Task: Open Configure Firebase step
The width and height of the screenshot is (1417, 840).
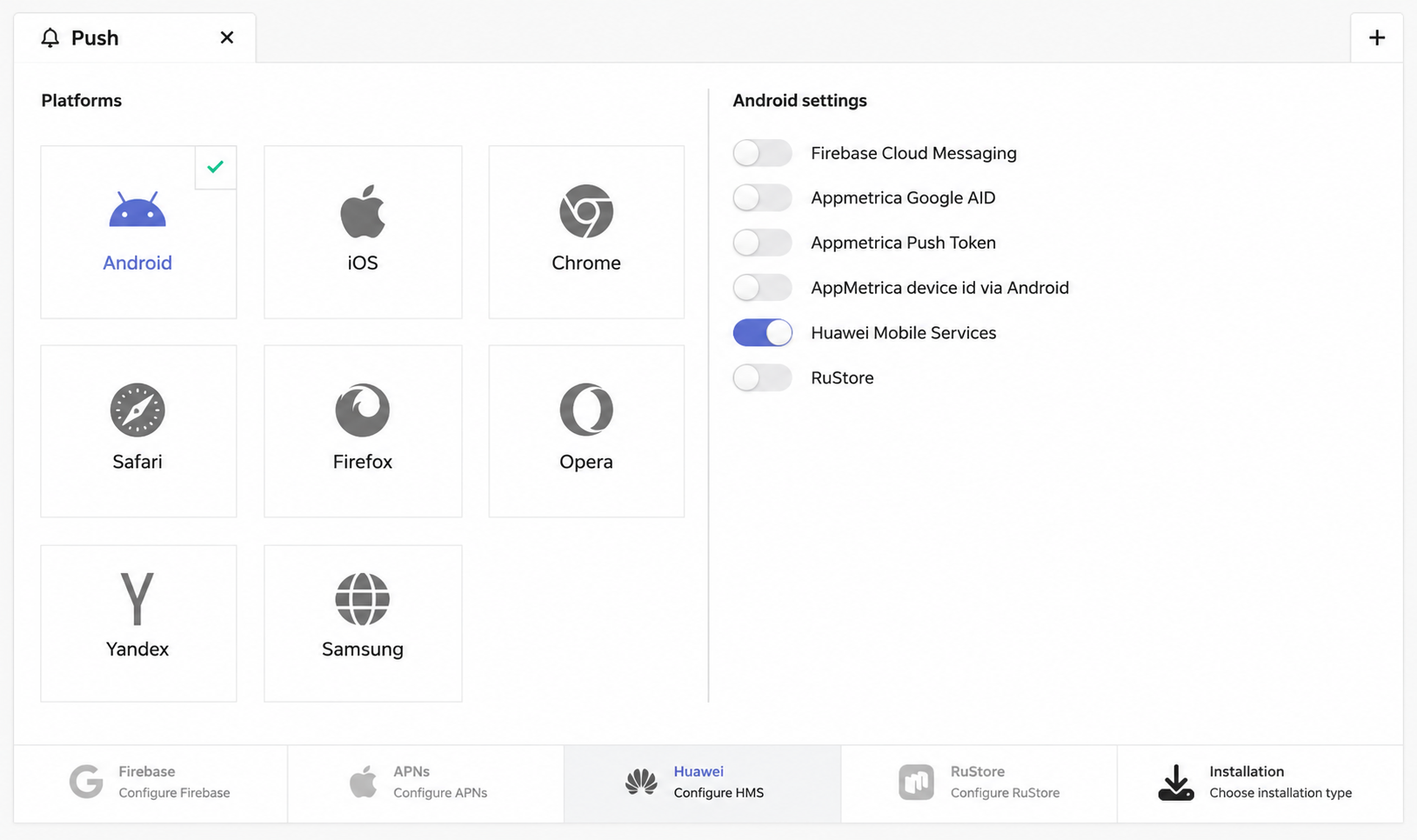Action: tap(150, 783)
